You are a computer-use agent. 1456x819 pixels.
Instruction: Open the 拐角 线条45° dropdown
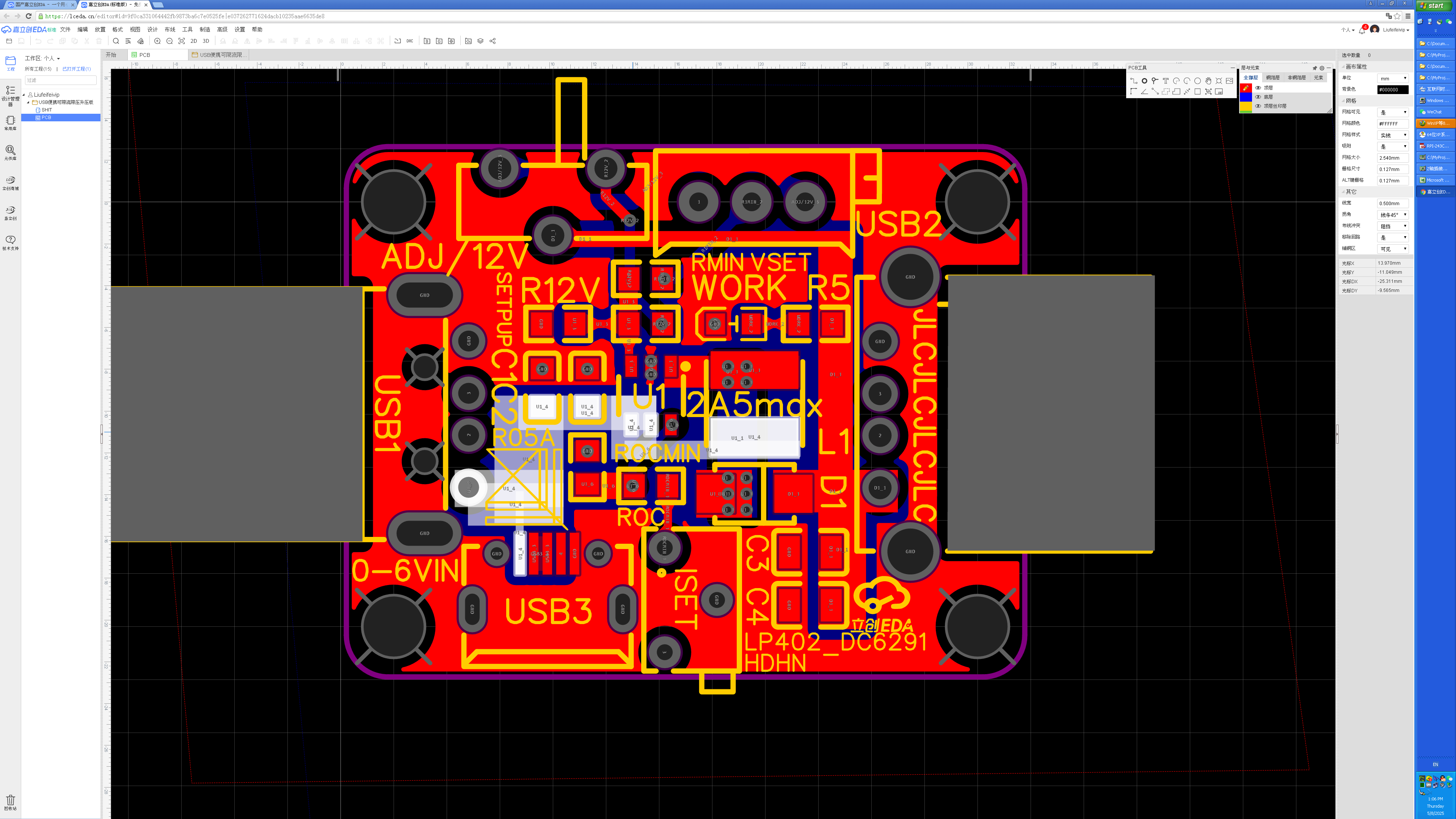[1393, 215]
